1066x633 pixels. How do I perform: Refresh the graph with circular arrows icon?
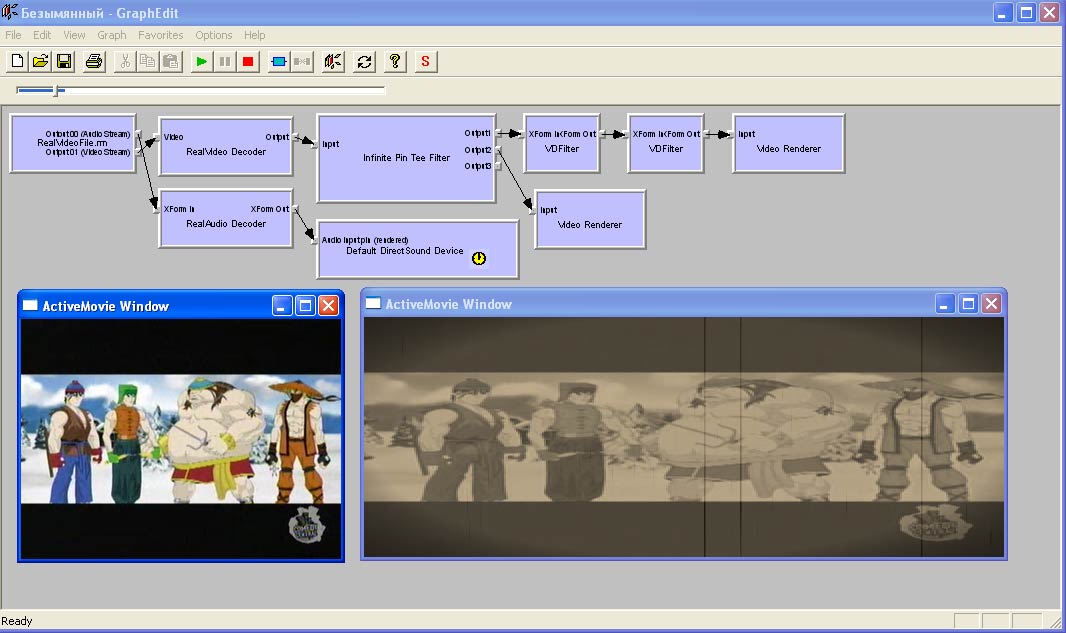point(364,62)
